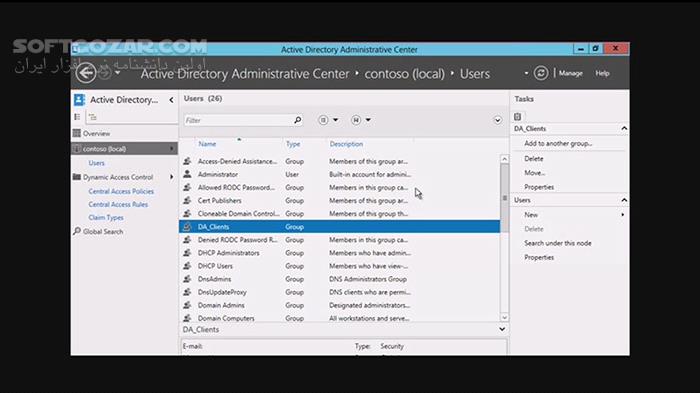This screenshot has width=700, height=393.
Task: Open the Manage menu
Action: click(571, 73)
